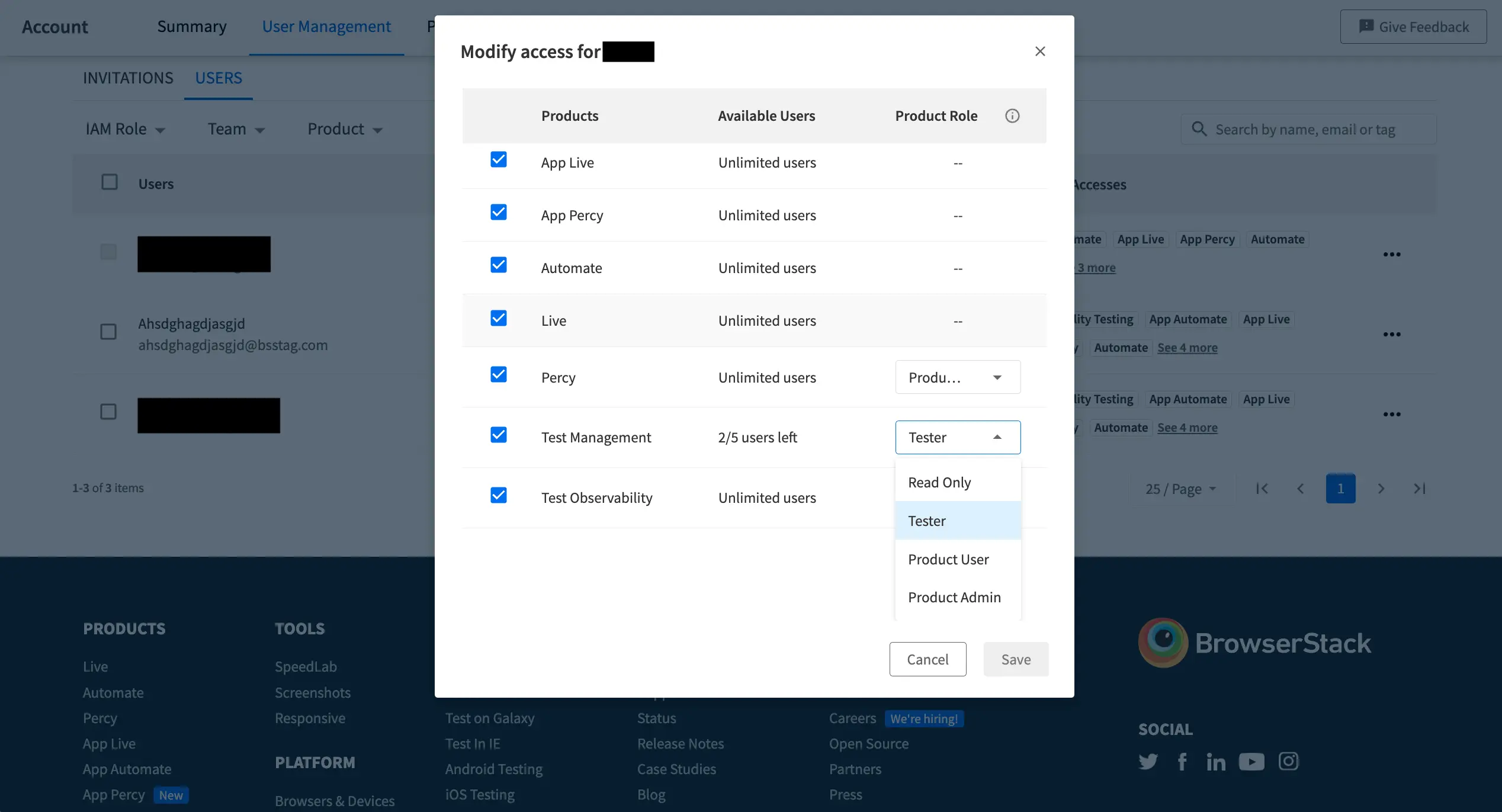Select Product Admin role option
1502x812 pixels.
pos(954,597)
